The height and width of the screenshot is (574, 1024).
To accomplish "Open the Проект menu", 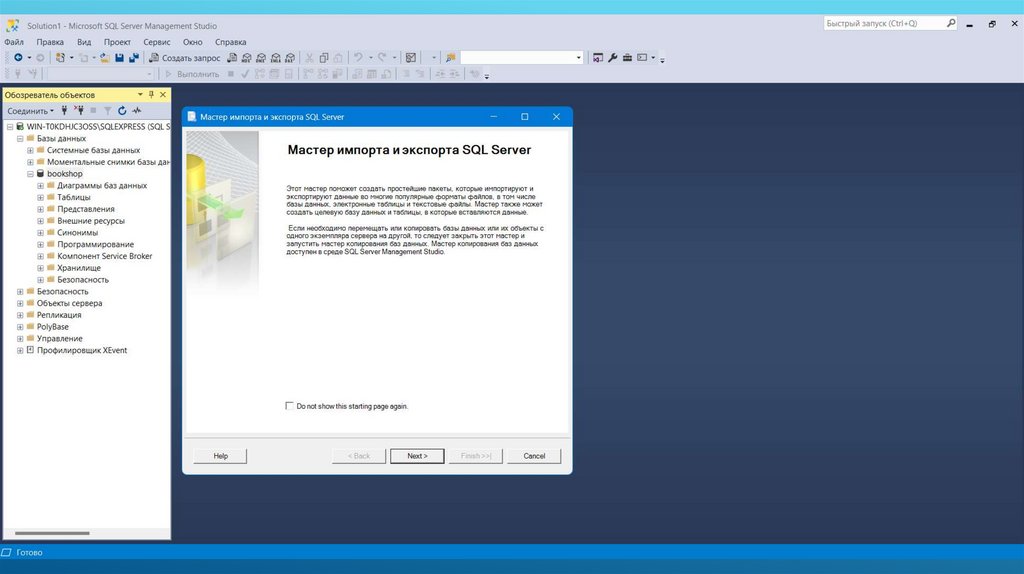I will (118, 42).
